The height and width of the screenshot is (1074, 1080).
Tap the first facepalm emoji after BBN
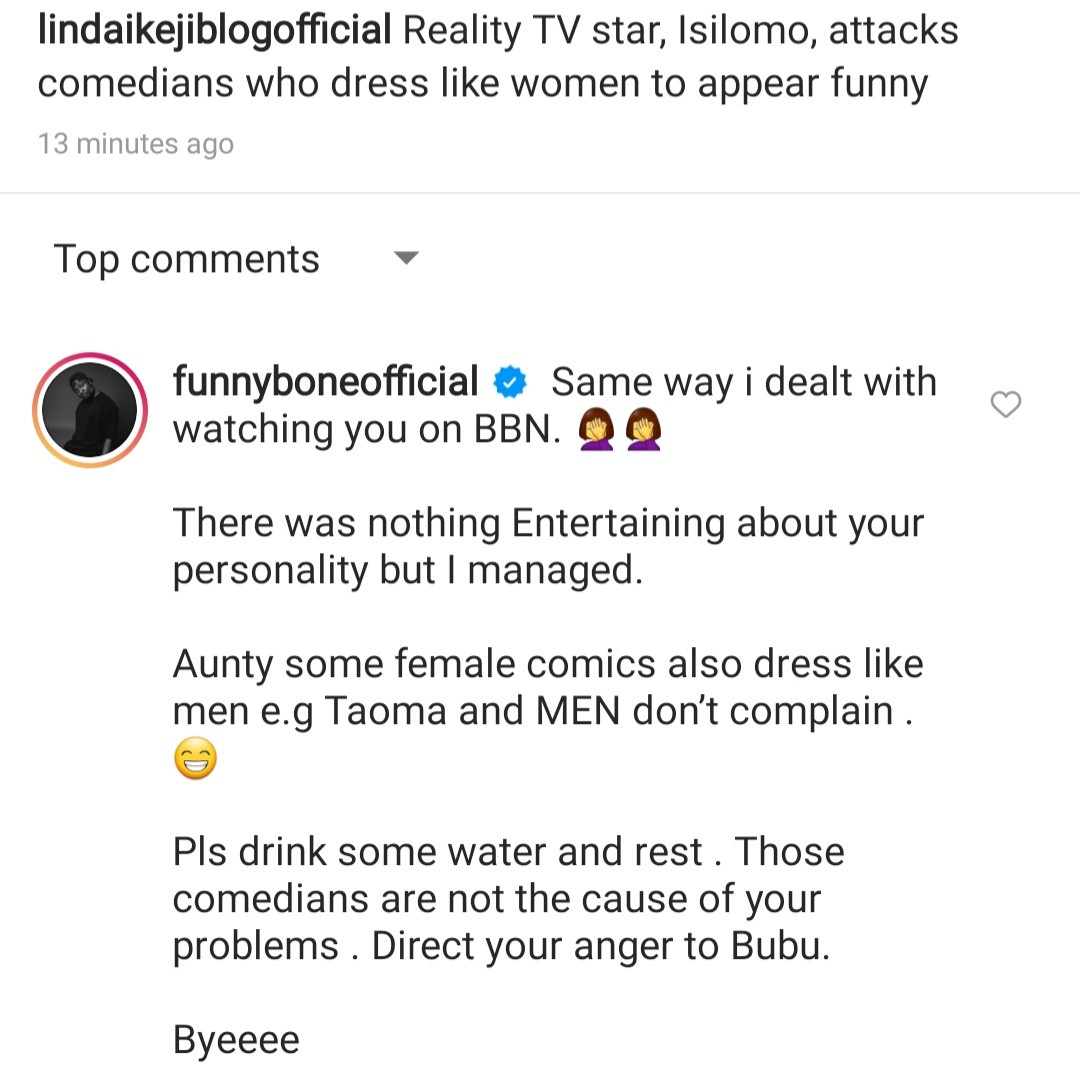click(596, 430)
